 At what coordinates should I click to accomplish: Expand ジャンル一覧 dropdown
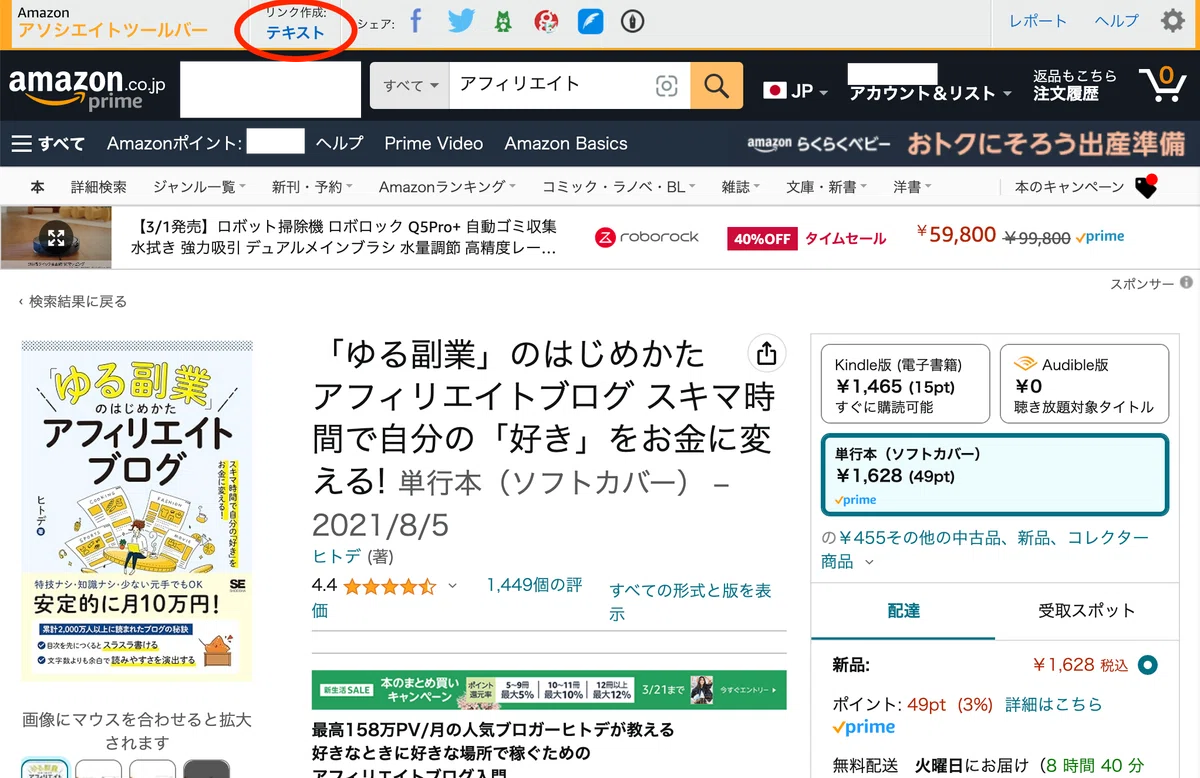point(200,187)
